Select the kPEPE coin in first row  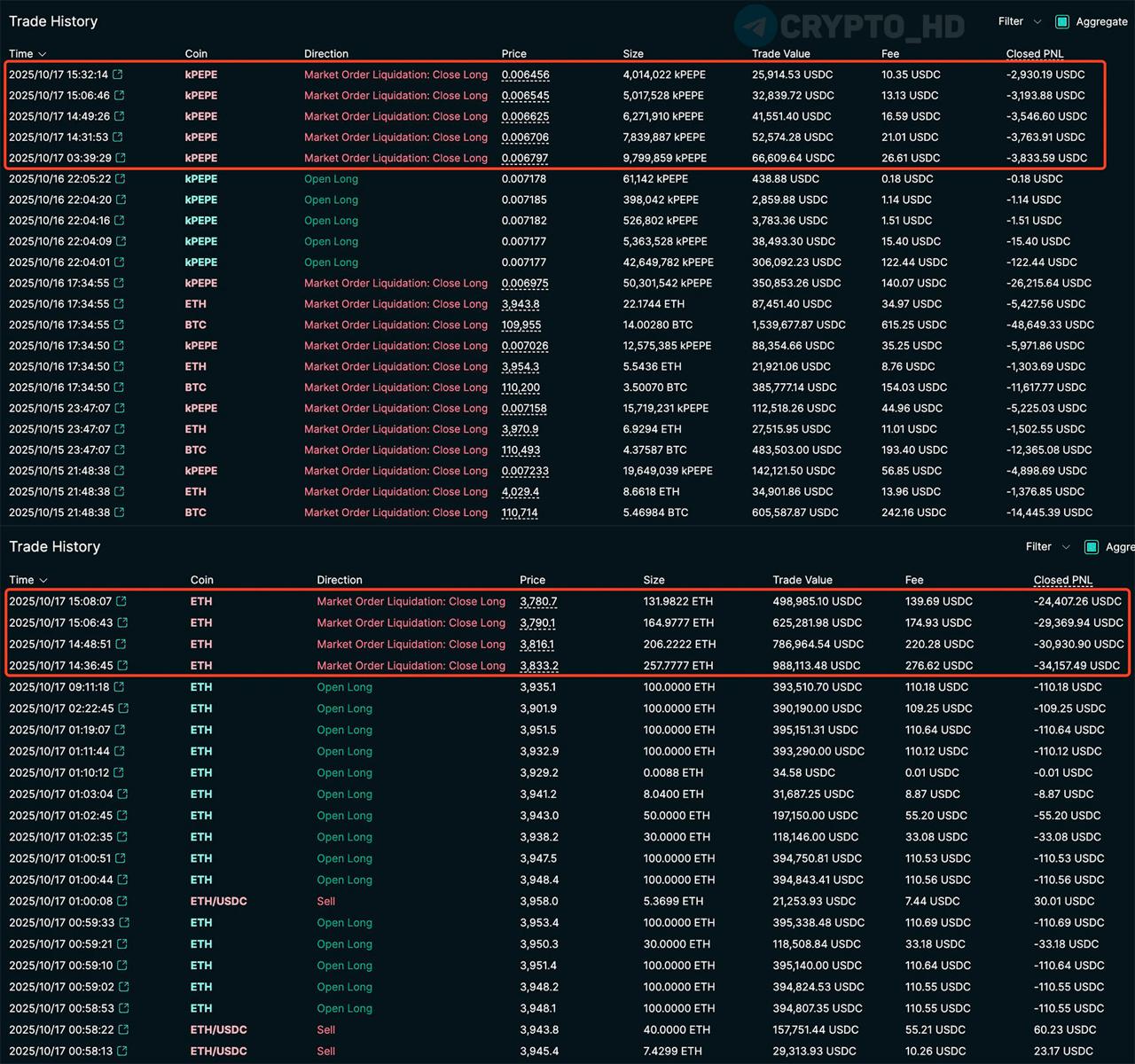(201, 75)
